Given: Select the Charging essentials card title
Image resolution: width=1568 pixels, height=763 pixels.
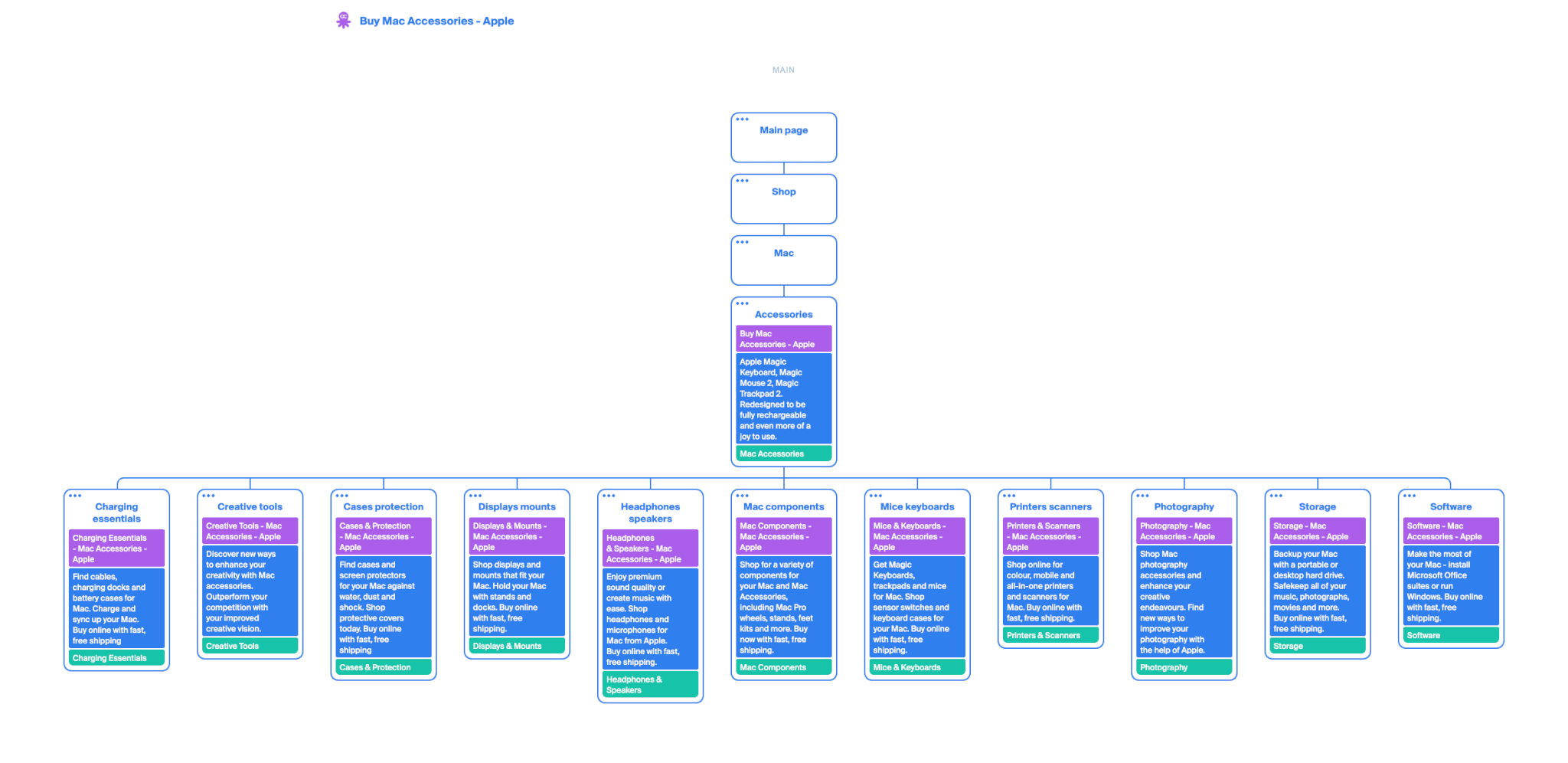Looking at the screenshot, I should [116, 512].
